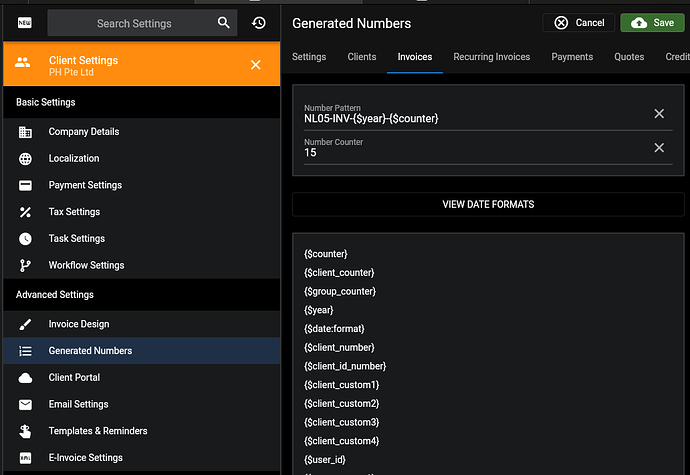The image size is (690, 475).
Task: Click the Client Portal cloud icon
Action: click(25, 378)
